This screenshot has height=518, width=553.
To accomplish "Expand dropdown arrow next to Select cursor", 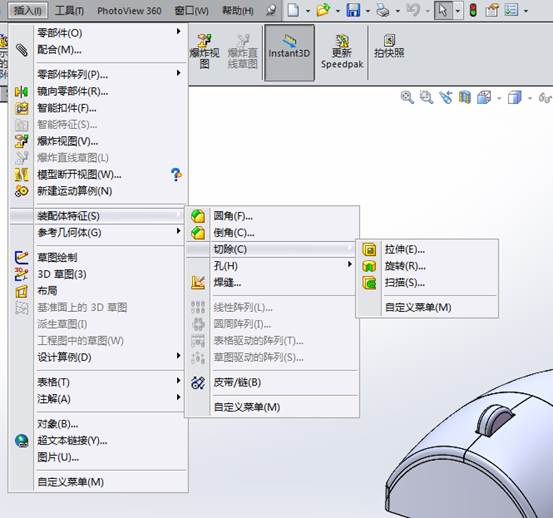I will click(457, 11).
